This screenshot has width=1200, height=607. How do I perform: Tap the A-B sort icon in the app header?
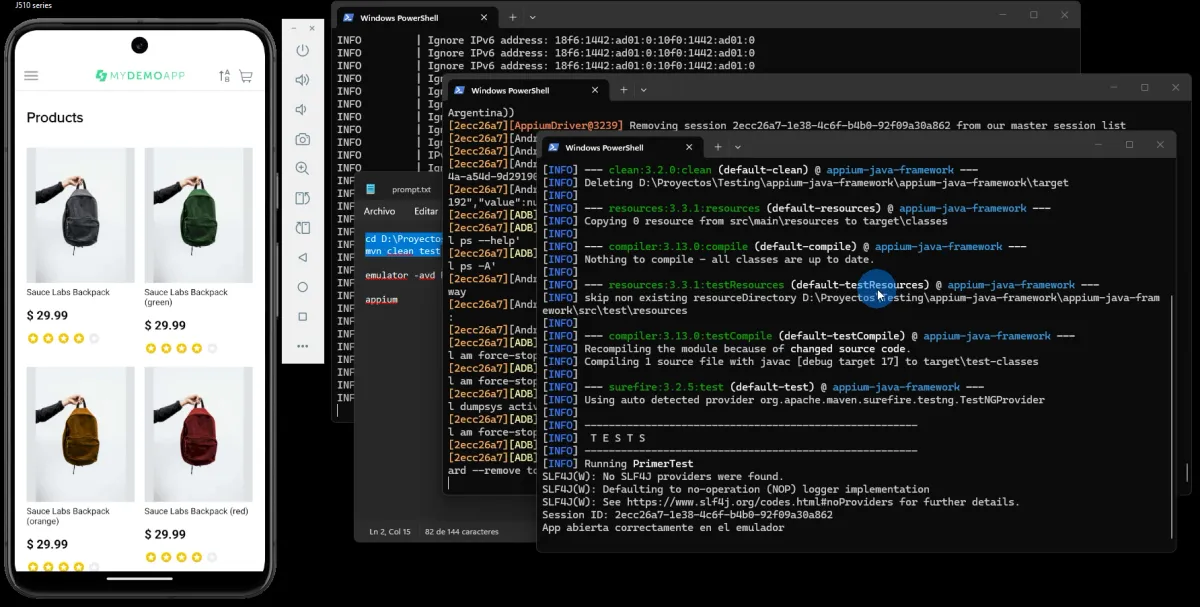coord(224,76)
